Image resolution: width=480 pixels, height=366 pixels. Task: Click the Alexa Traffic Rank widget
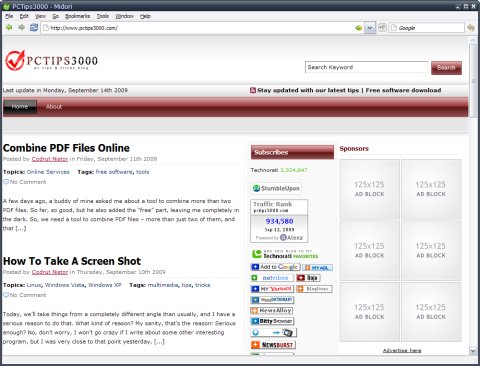[x=279, y=221]
